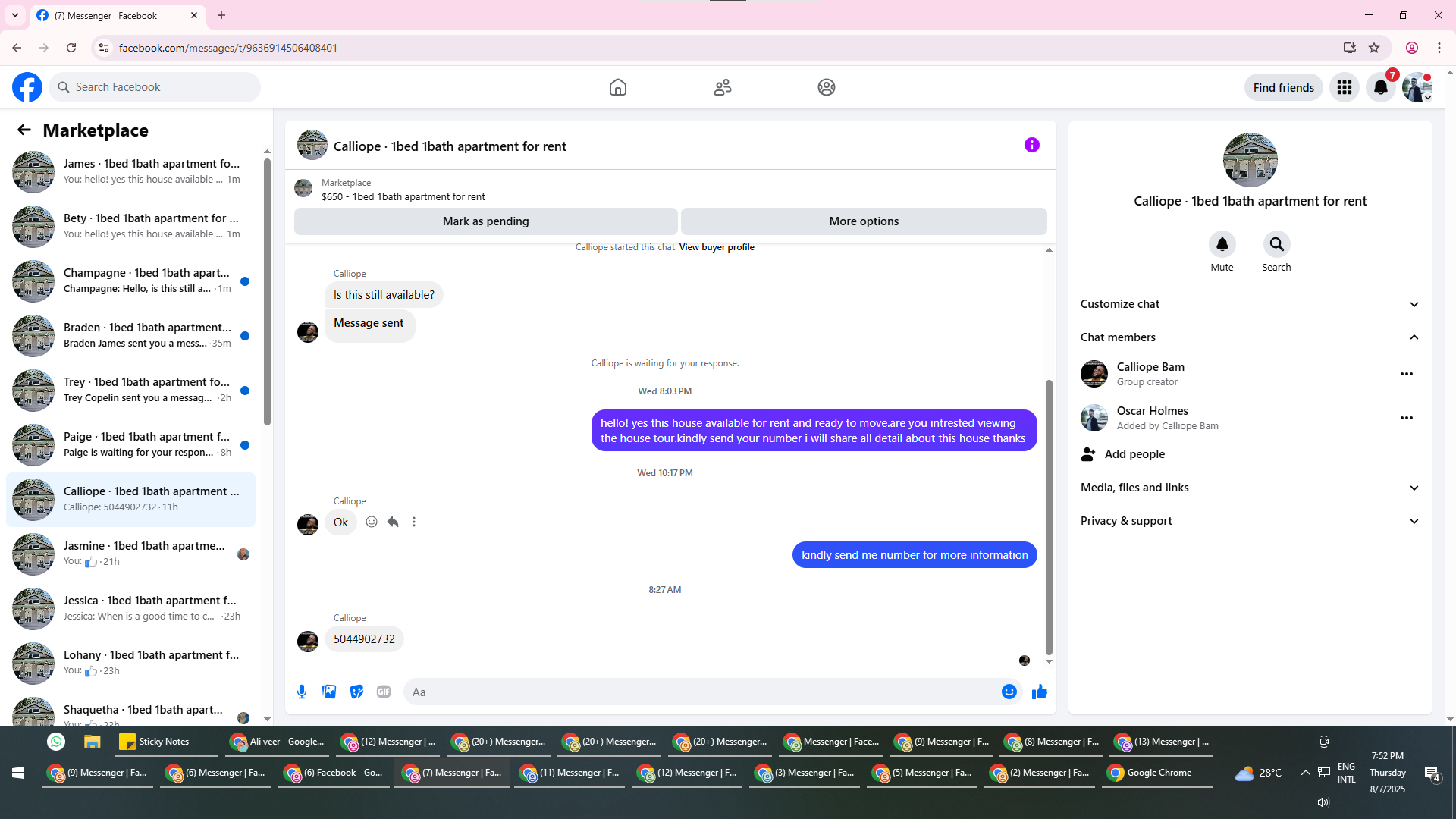Click the '(7) Messenger | Facebook' browser tab

pos(117,15)
